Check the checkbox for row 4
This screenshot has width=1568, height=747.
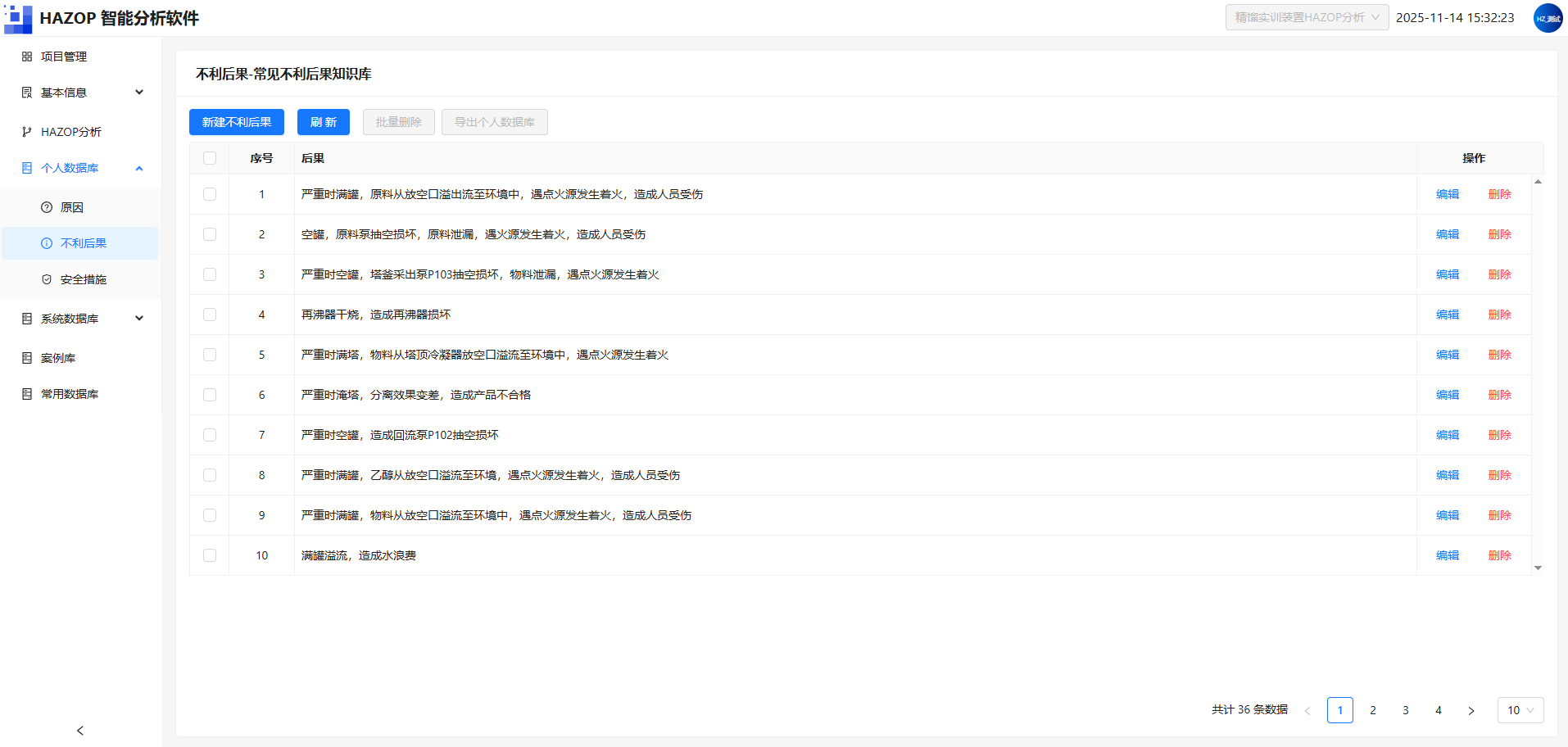[x=210, y=315]
